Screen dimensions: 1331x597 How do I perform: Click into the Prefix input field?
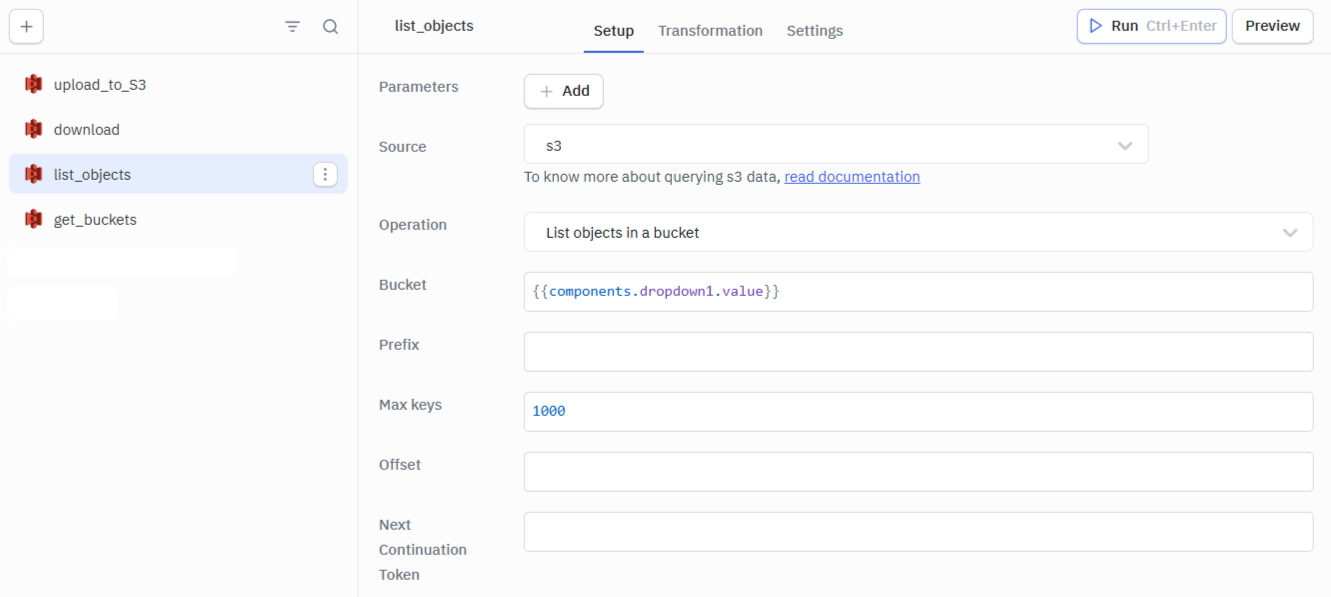click(x=917, y=352)
